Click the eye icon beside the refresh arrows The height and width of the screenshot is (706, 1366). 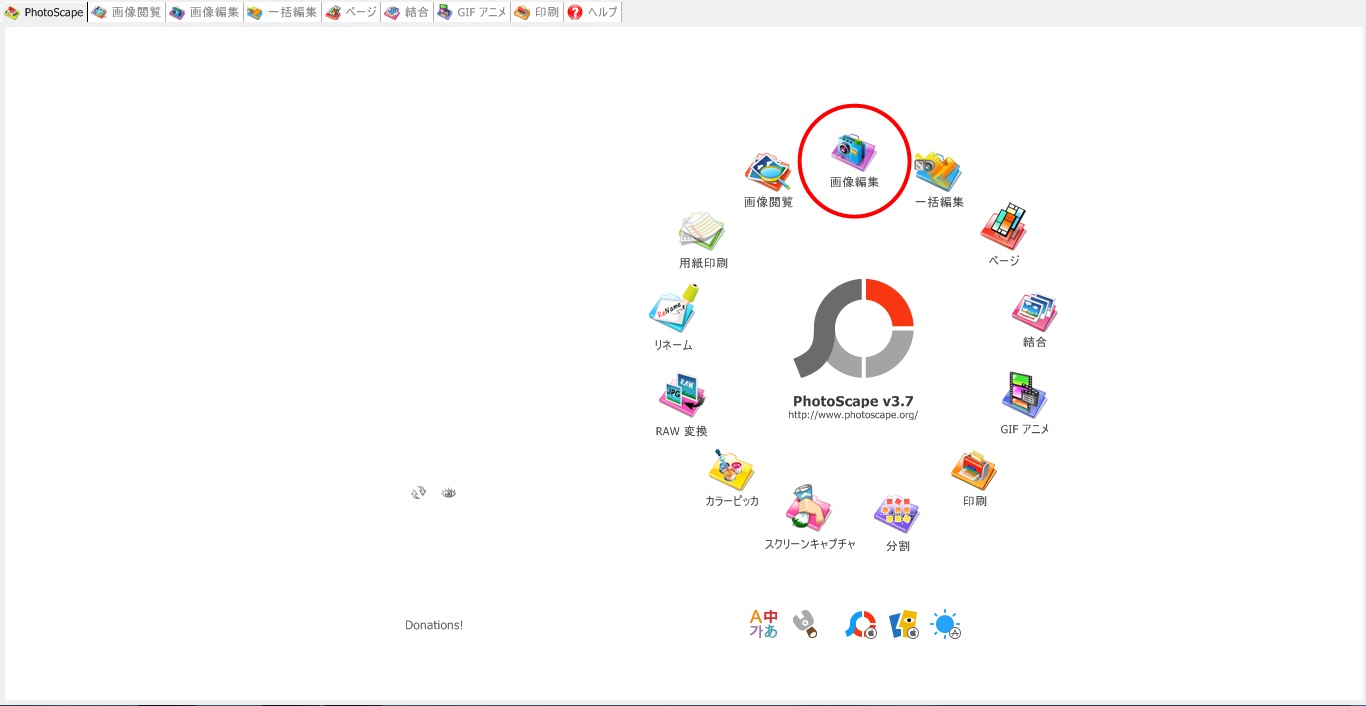click(448, 493)
